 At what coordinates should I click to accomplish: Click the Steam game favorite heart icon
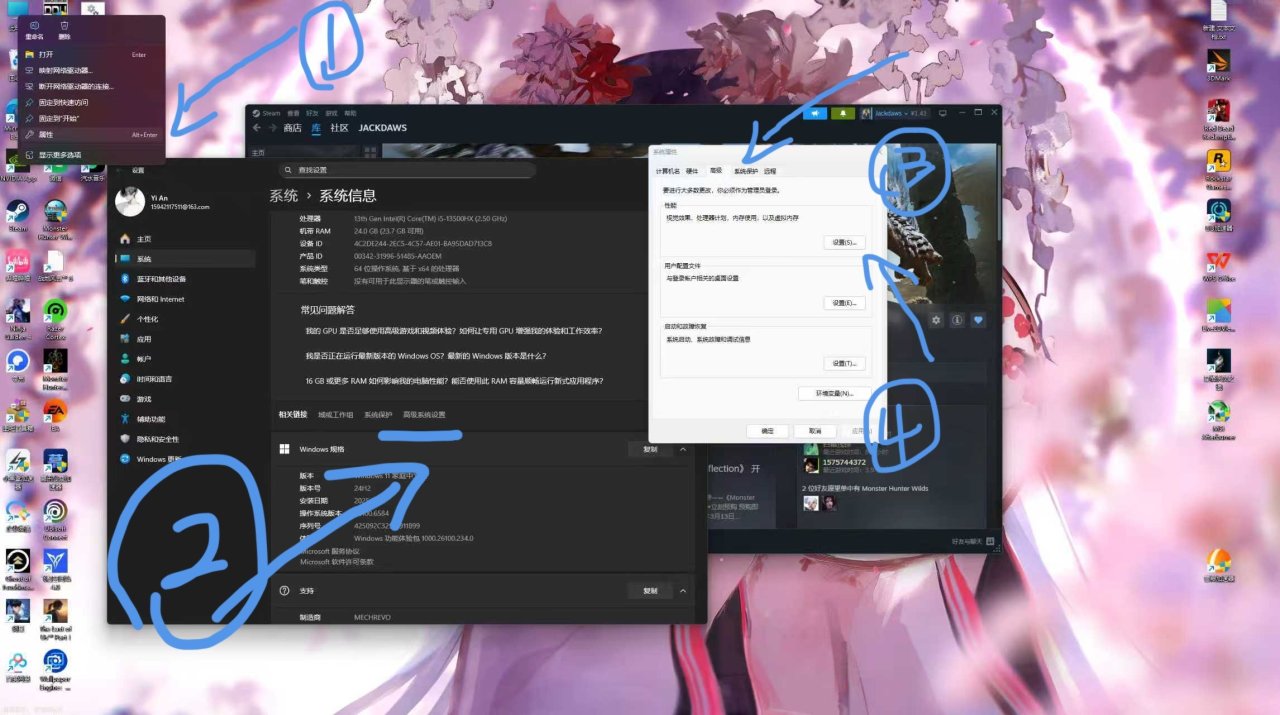pyautogui.click(x=978, y=320)
